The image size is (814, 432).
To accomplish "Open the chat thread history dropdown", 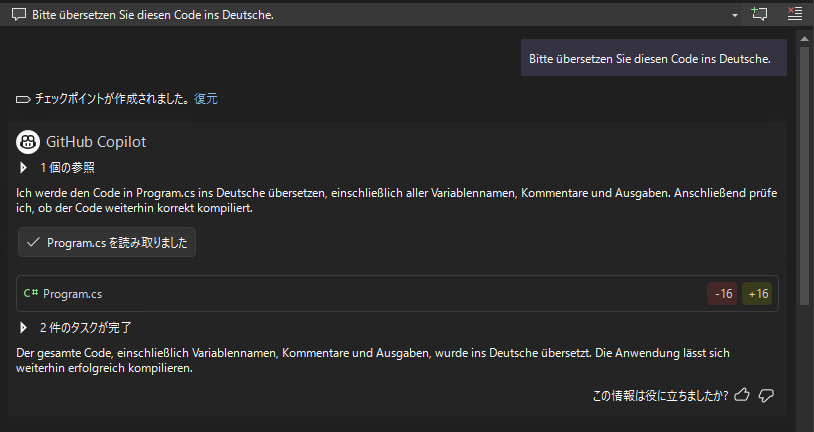I will 735,16.
